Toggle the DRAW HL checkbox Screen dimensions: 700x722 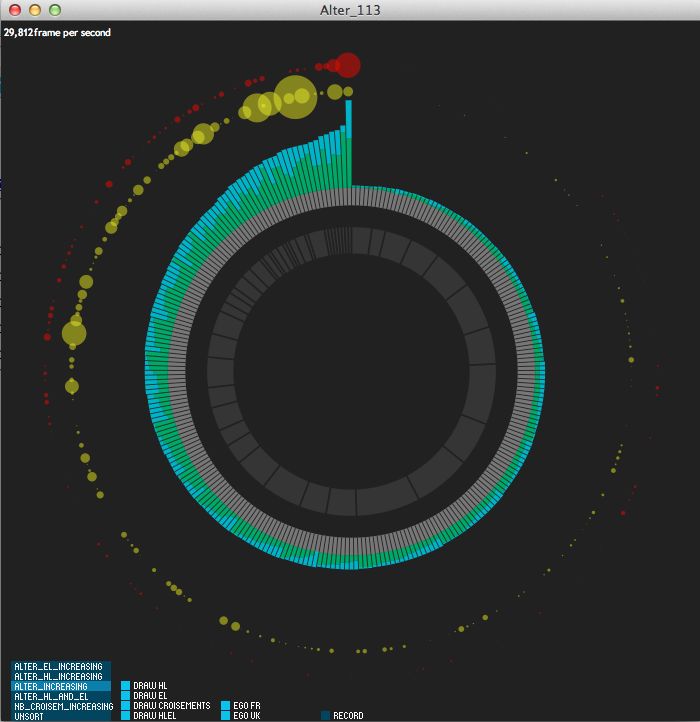[x=126, y=686]
